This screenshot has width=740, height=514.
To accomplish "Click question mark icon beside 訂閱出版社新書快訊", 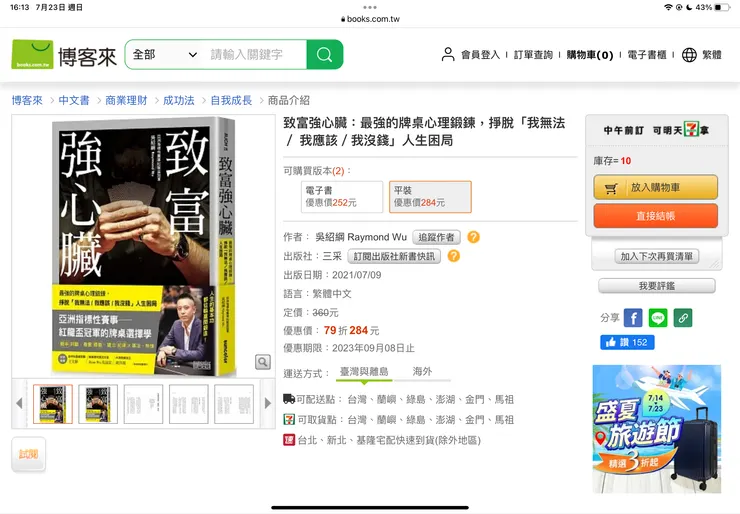I will click(x=454, y=256).
